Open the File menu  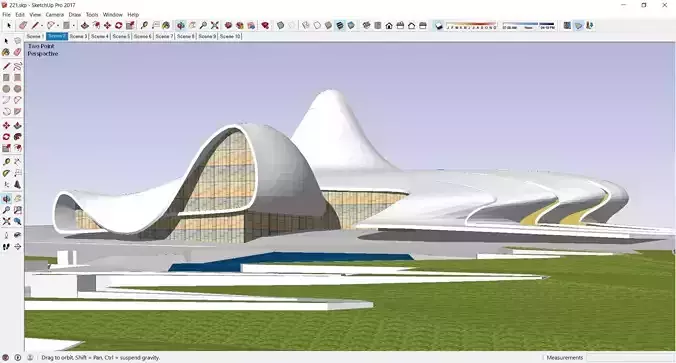6,15
